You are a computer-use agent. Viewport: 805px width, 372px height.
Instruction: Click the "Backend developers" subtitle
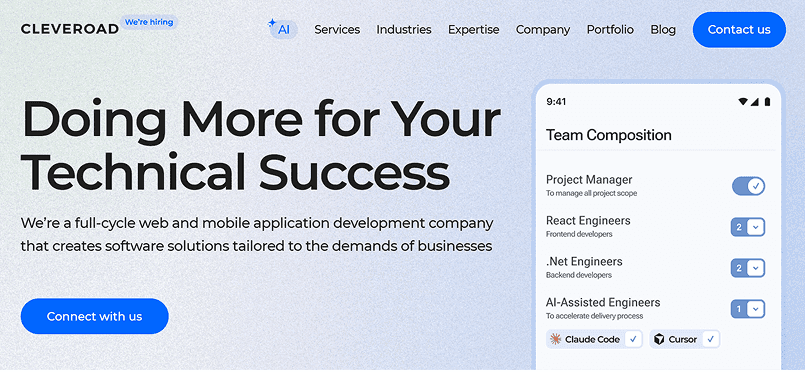579,275
